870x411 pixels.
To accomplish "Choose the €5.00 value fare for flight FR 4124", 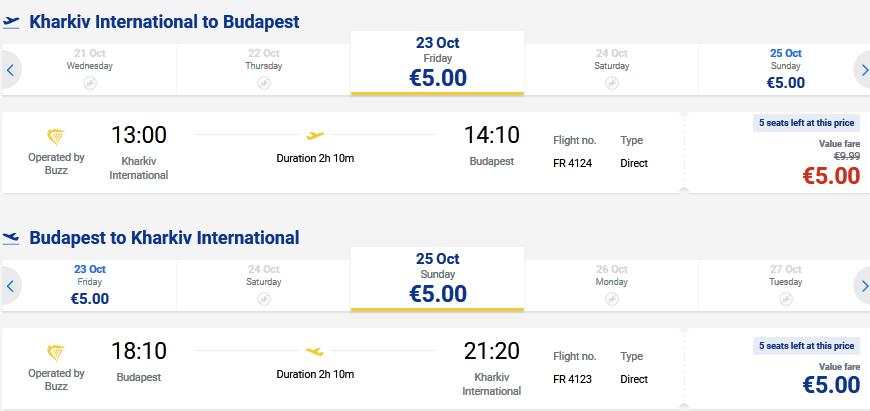I will pos(830,175).
